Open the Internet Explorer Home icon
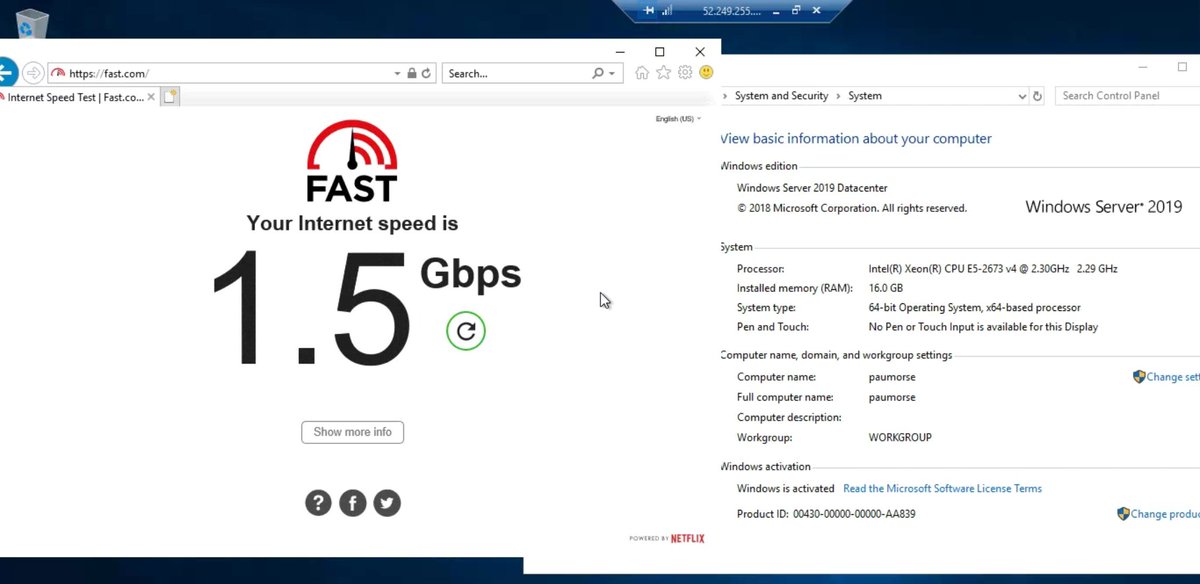The image size is (1200, 584). click(x=642, y=72)
